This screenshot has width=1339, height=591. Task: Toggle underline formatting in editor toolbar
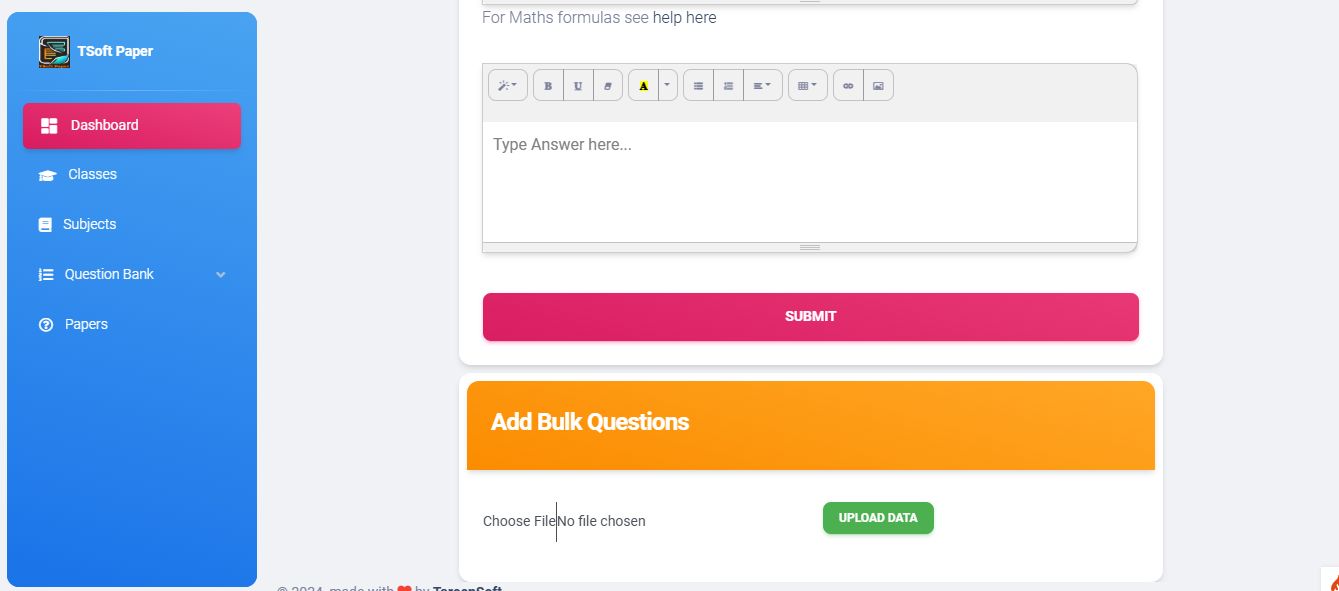(578, 86)
